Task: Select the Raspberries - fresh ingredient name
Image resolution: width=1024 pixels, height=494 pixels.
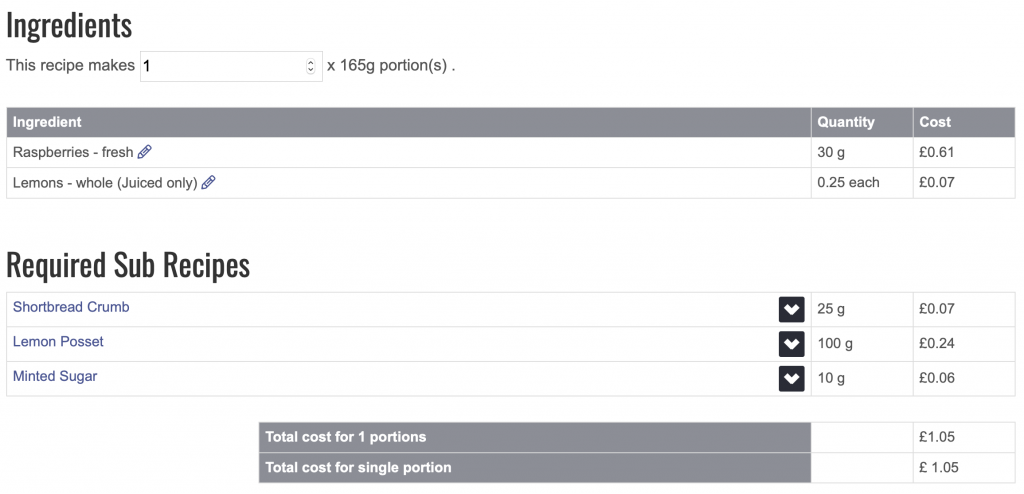Action: 73,152
